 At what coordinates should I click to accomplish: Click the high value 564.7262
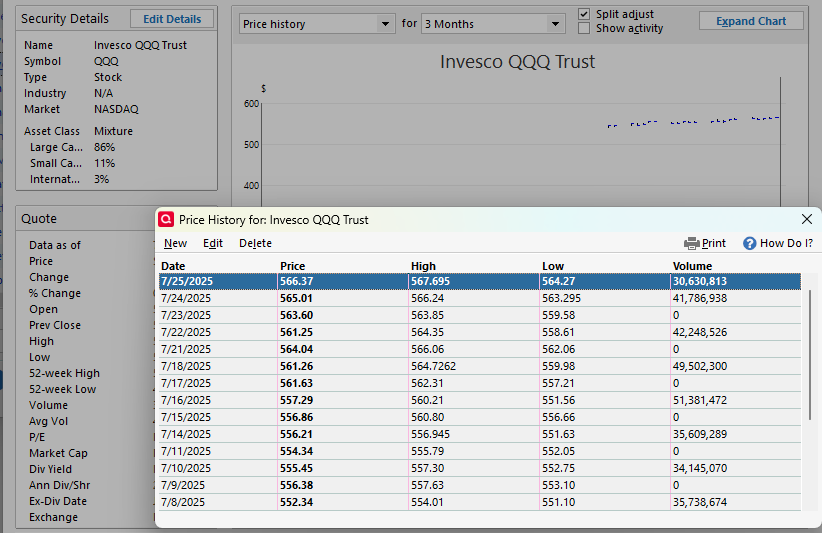434,366
